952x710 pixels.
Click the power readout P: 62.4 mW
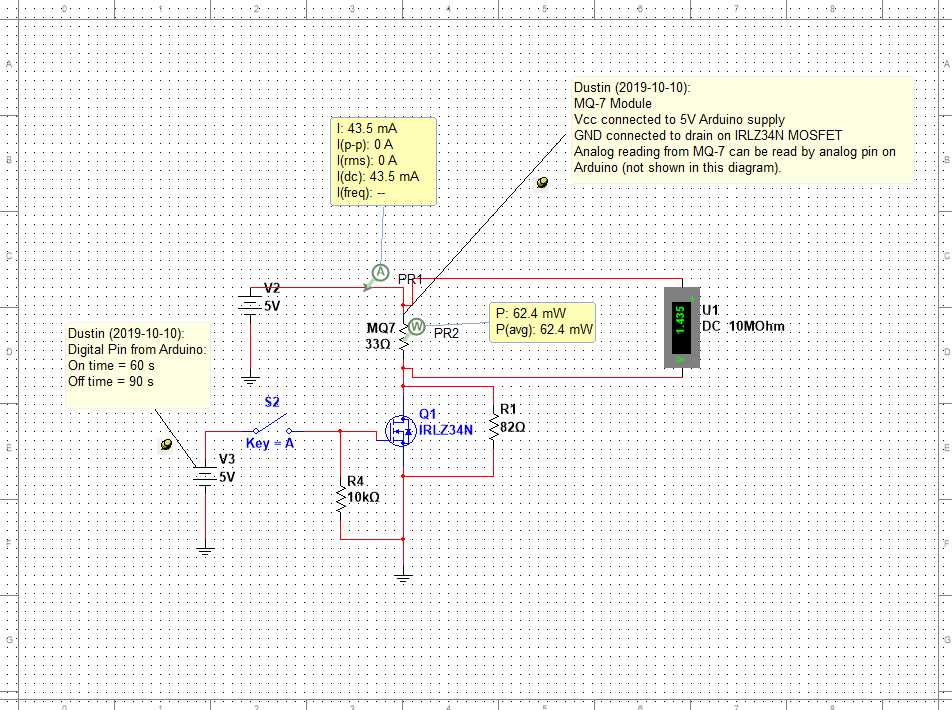coord(542,322)
